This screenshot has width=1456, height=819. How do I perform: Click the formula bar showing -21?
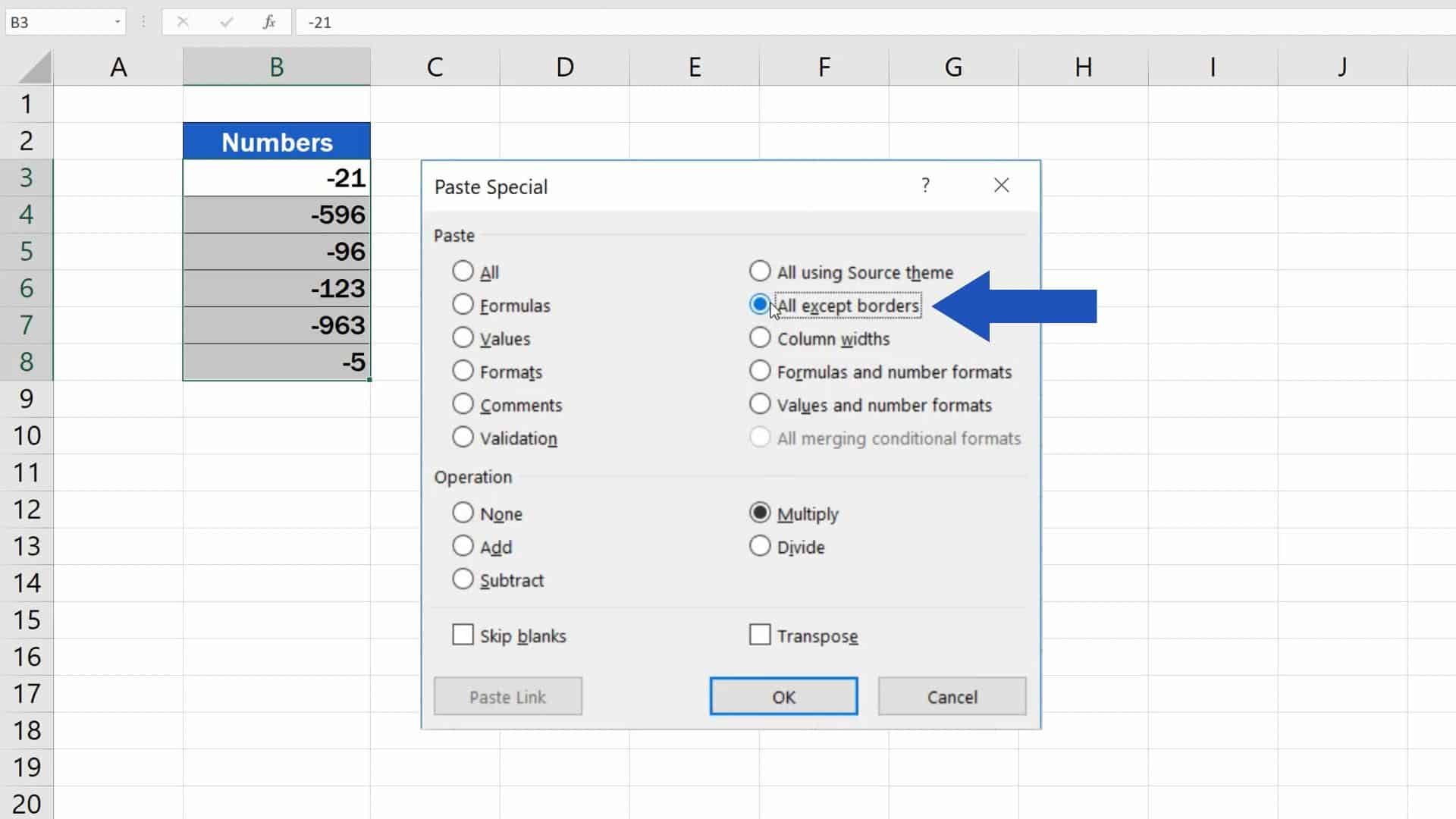click(x=876, y=22)
